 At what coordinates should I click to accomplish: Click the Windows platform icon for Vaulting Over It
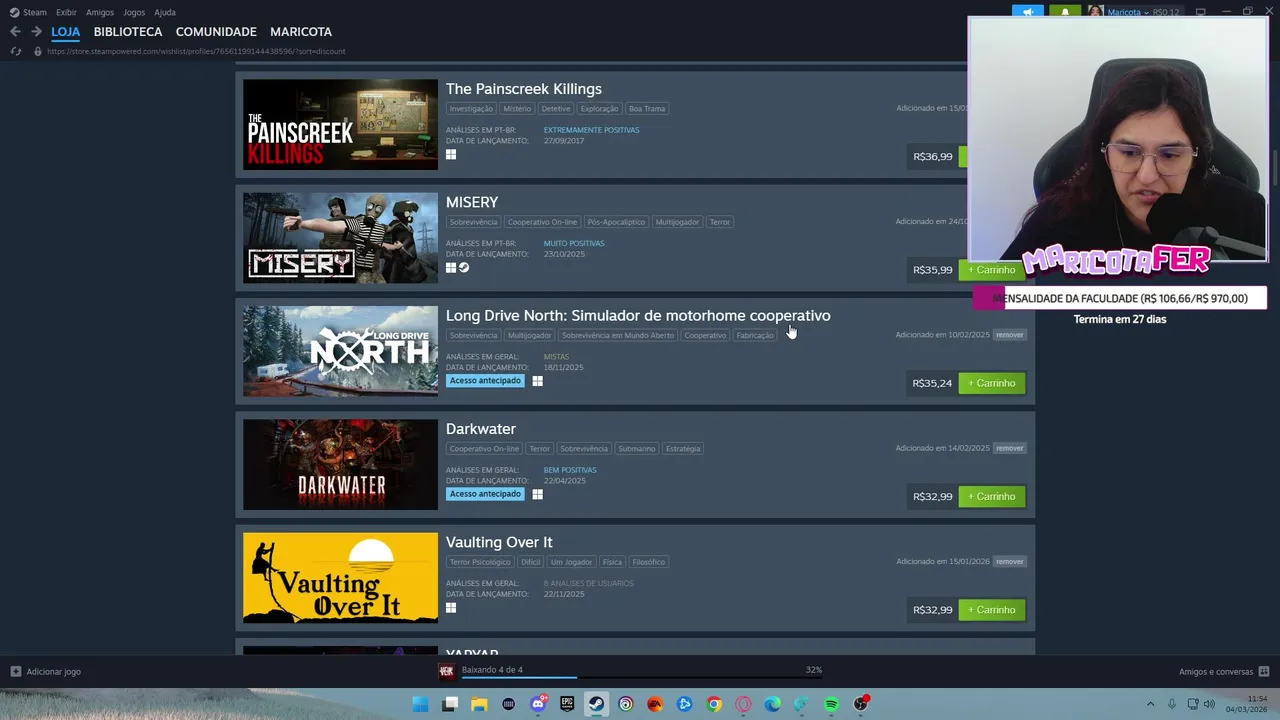(451, 607)
